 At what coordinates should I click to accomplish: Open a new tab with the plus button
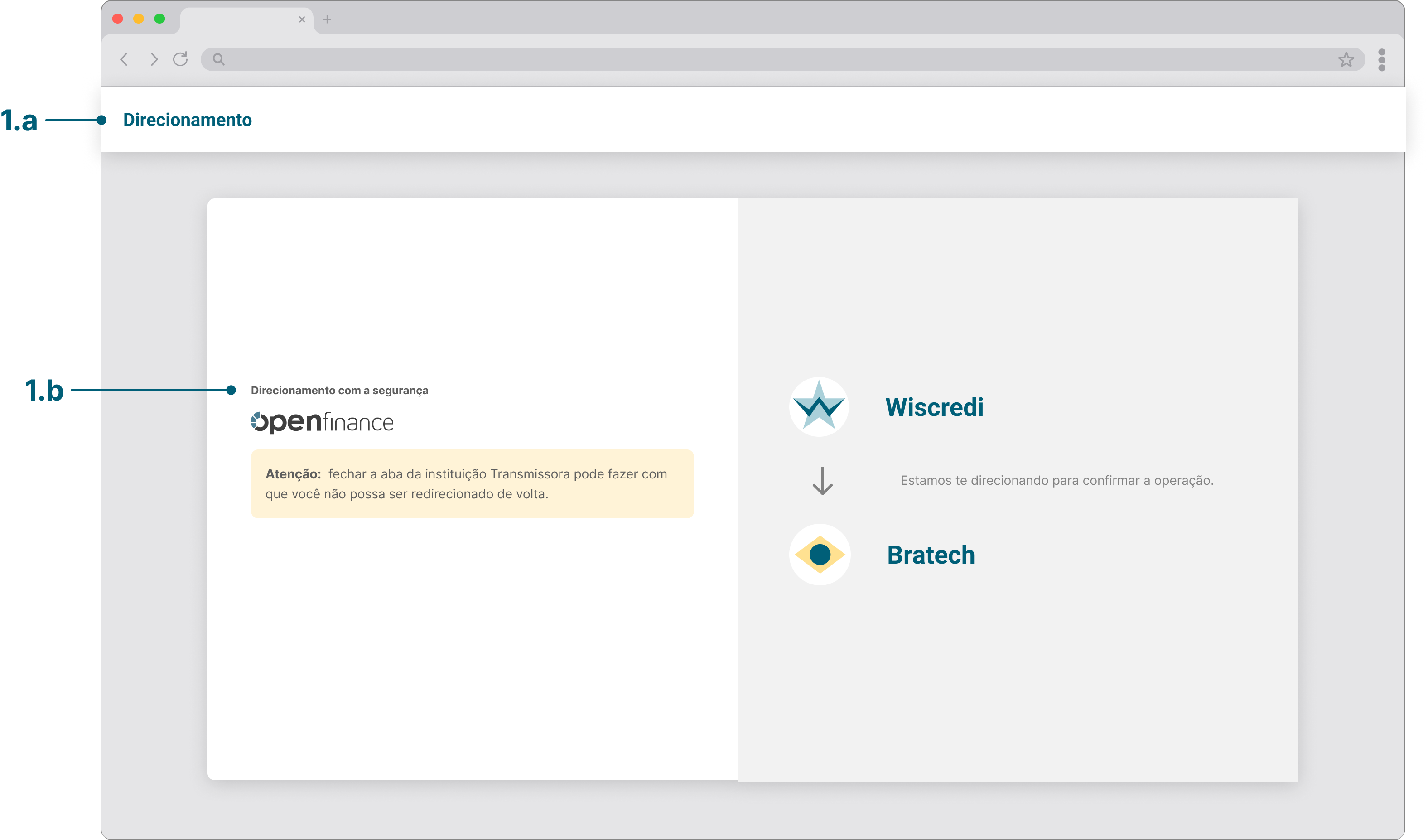(x=327, y=19)
